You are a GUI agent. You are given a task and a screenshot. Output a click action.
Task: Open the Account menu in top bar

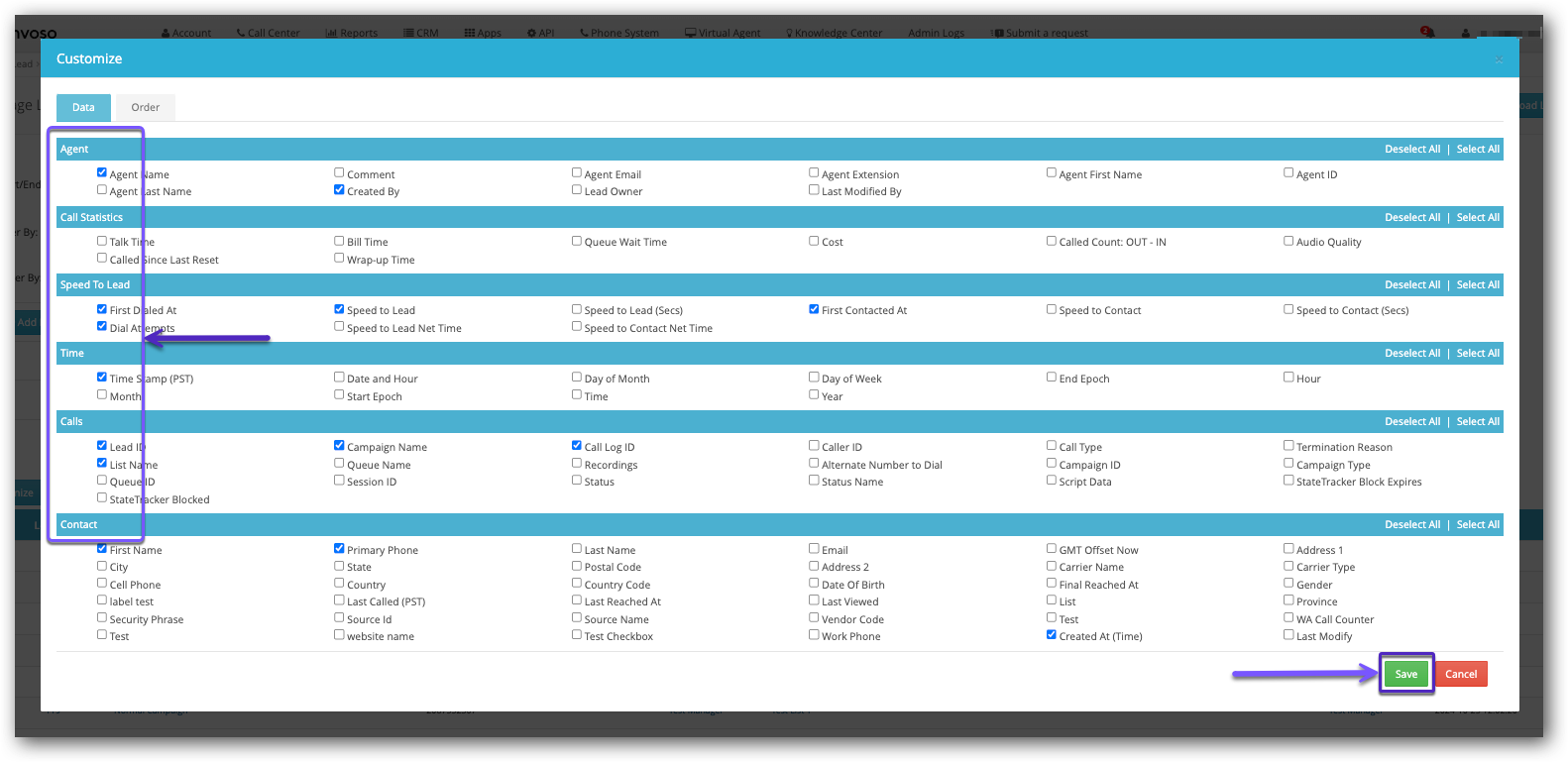pyautogui.click(x=186, y=33)
